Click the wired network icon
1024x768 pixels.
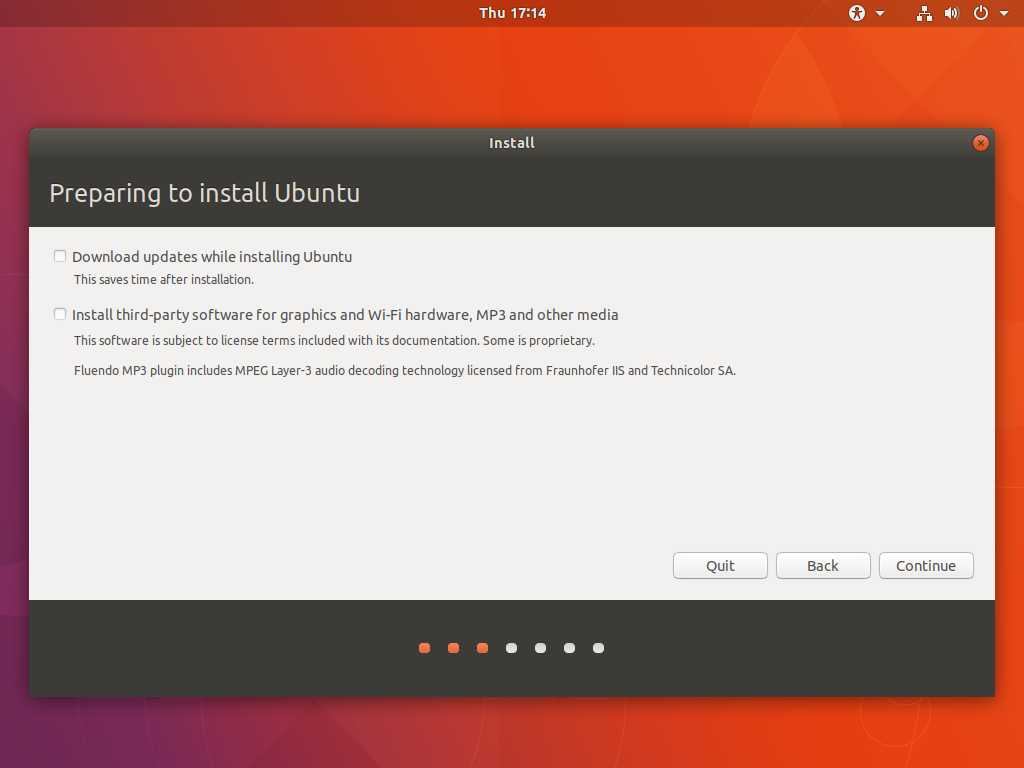tap(924, 13)
